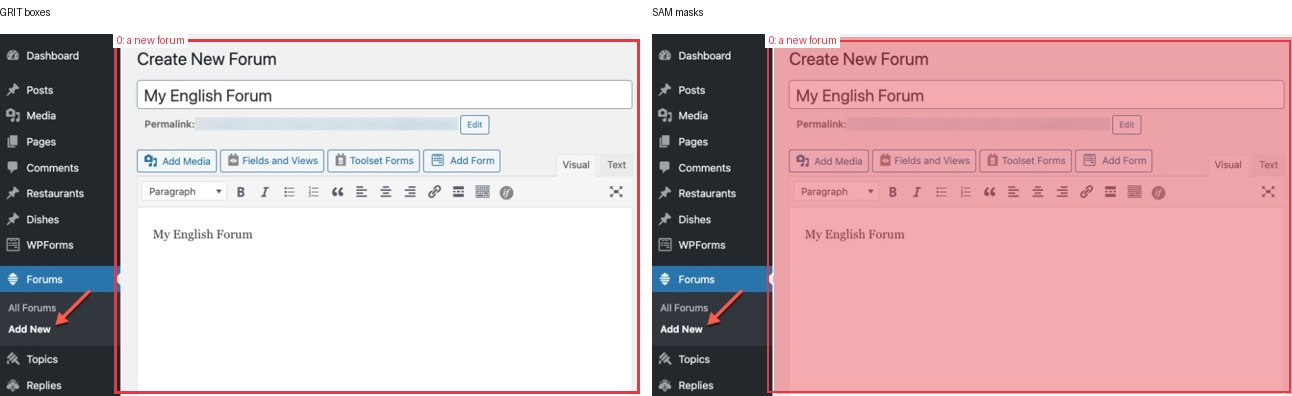Viewport: 1292px width, 396px height.
Task: Click Add Form button in SAM masks panel
Action: point(1113,161)
